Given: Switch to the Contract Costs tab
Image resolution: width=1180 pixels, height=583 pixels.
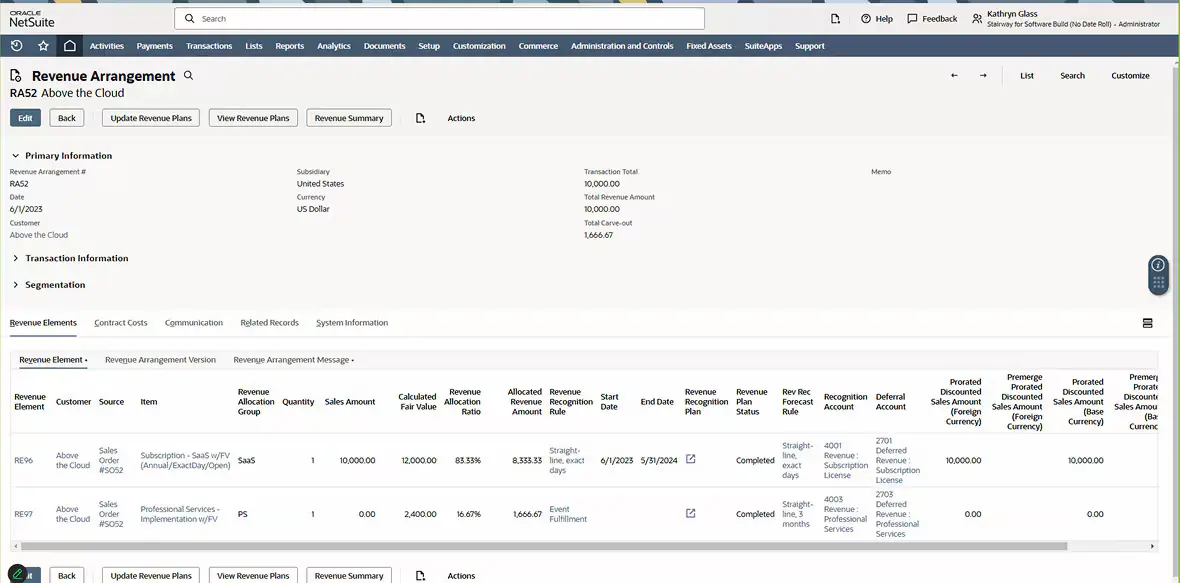Looking at the screenshot, I should click(120, 322).
